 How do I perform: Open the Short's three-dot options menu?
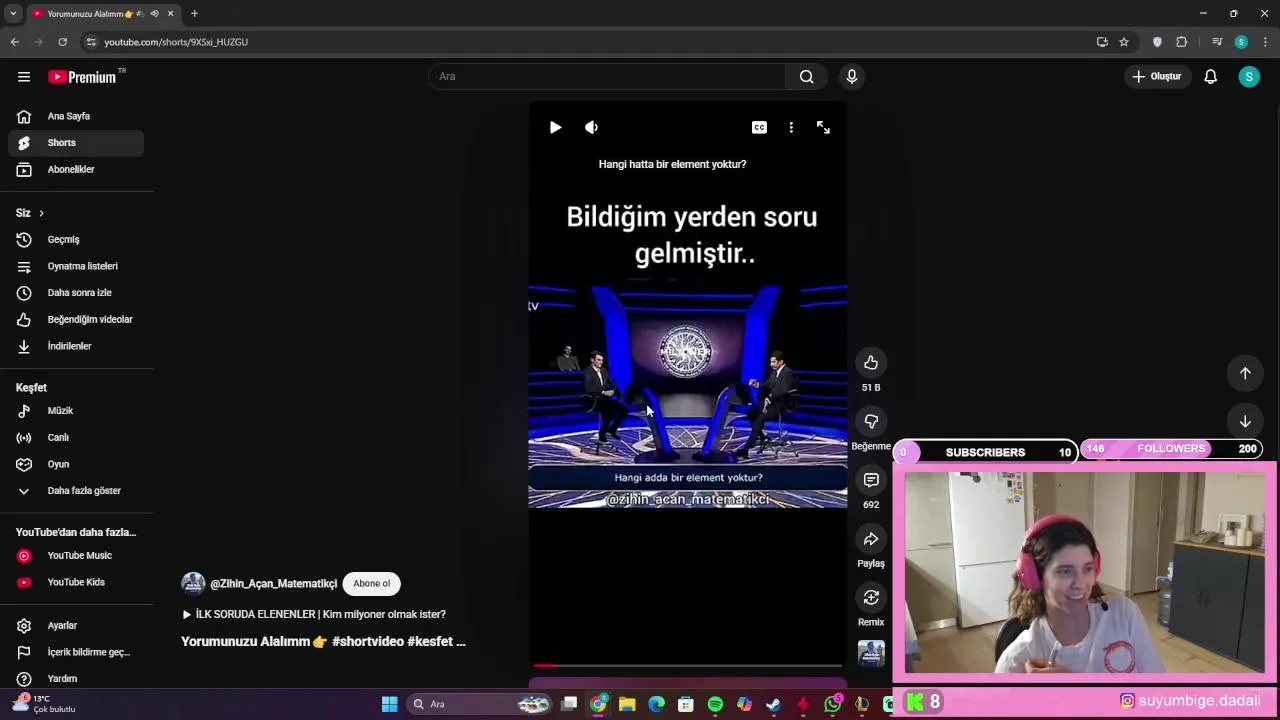click(x=791, y=128)
